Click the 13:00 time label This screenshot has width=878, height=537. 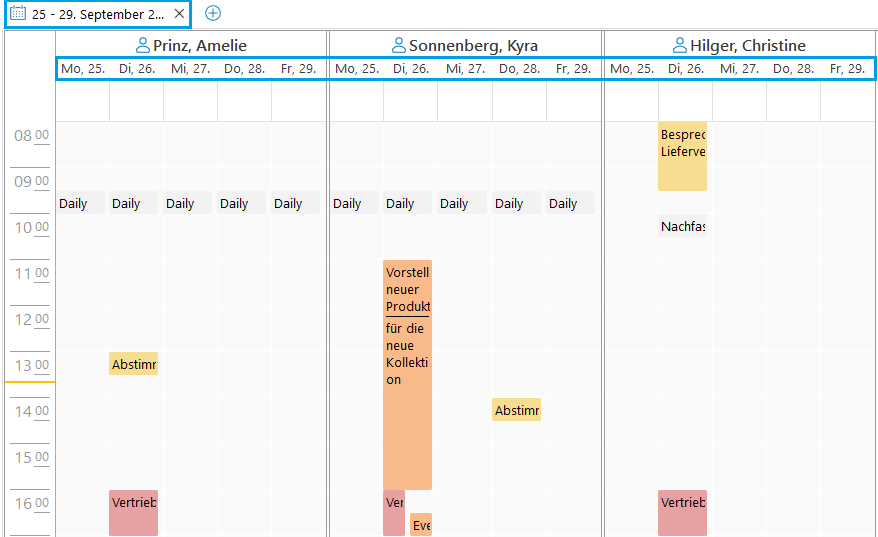[30, 365]
